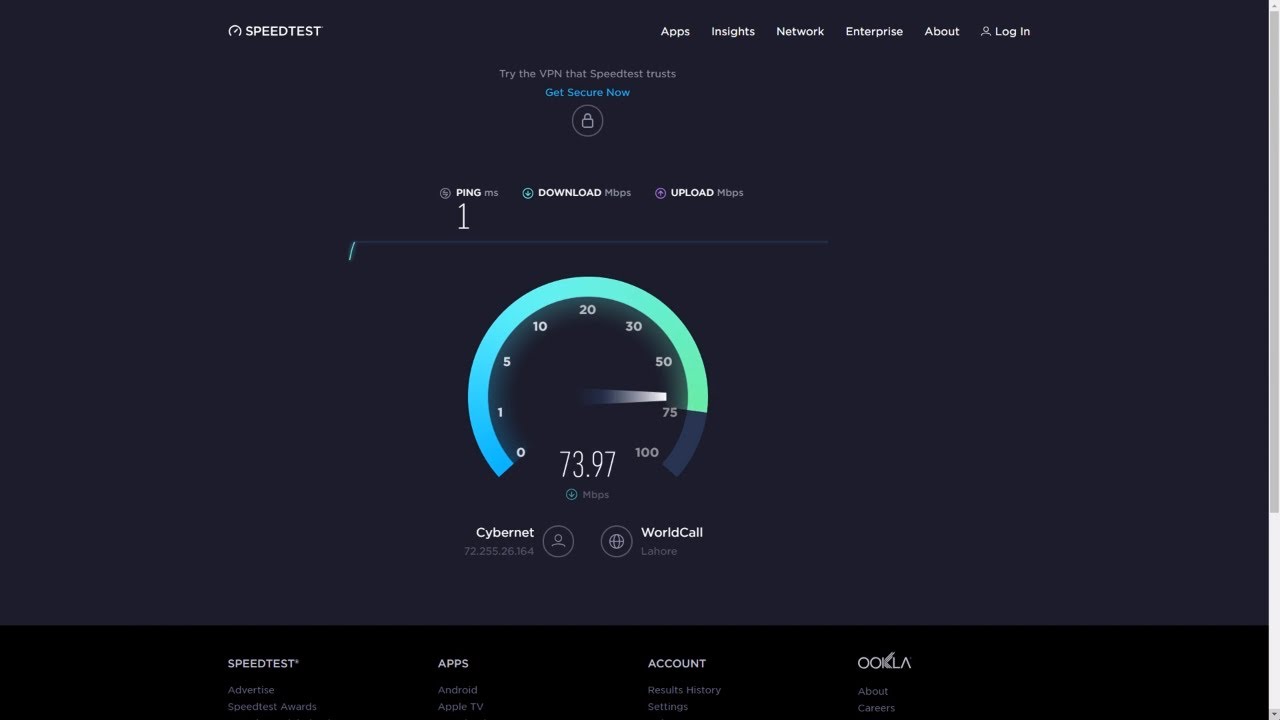The image size is (1280, 720).
Task: Click the VPN padlock icon
Action: pyautogui.click(x=587, y=121)
